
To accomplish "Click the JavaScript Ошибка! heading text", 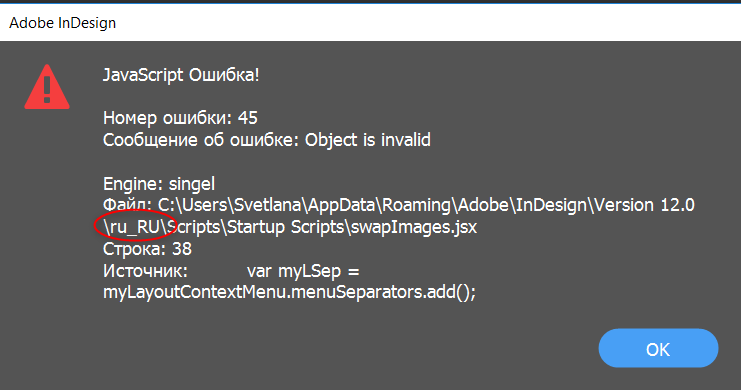I will (x=181, y=75).
